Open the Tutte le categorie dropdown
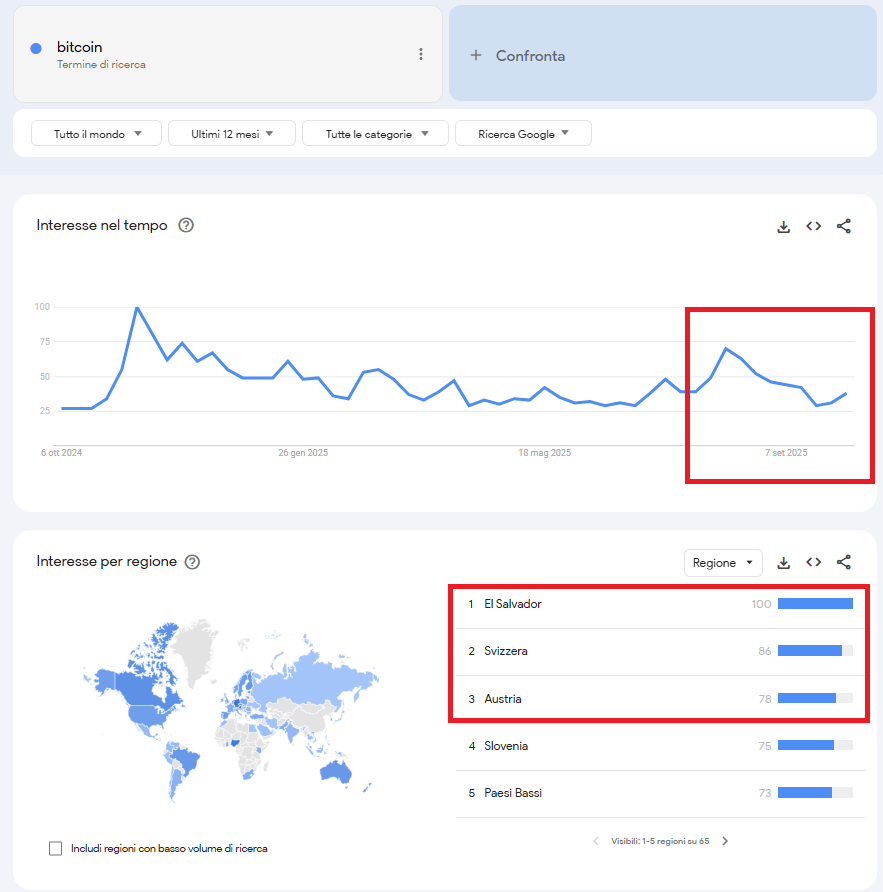Image resolution: width=883 pixels, height=892 pixels. [375, 134]
